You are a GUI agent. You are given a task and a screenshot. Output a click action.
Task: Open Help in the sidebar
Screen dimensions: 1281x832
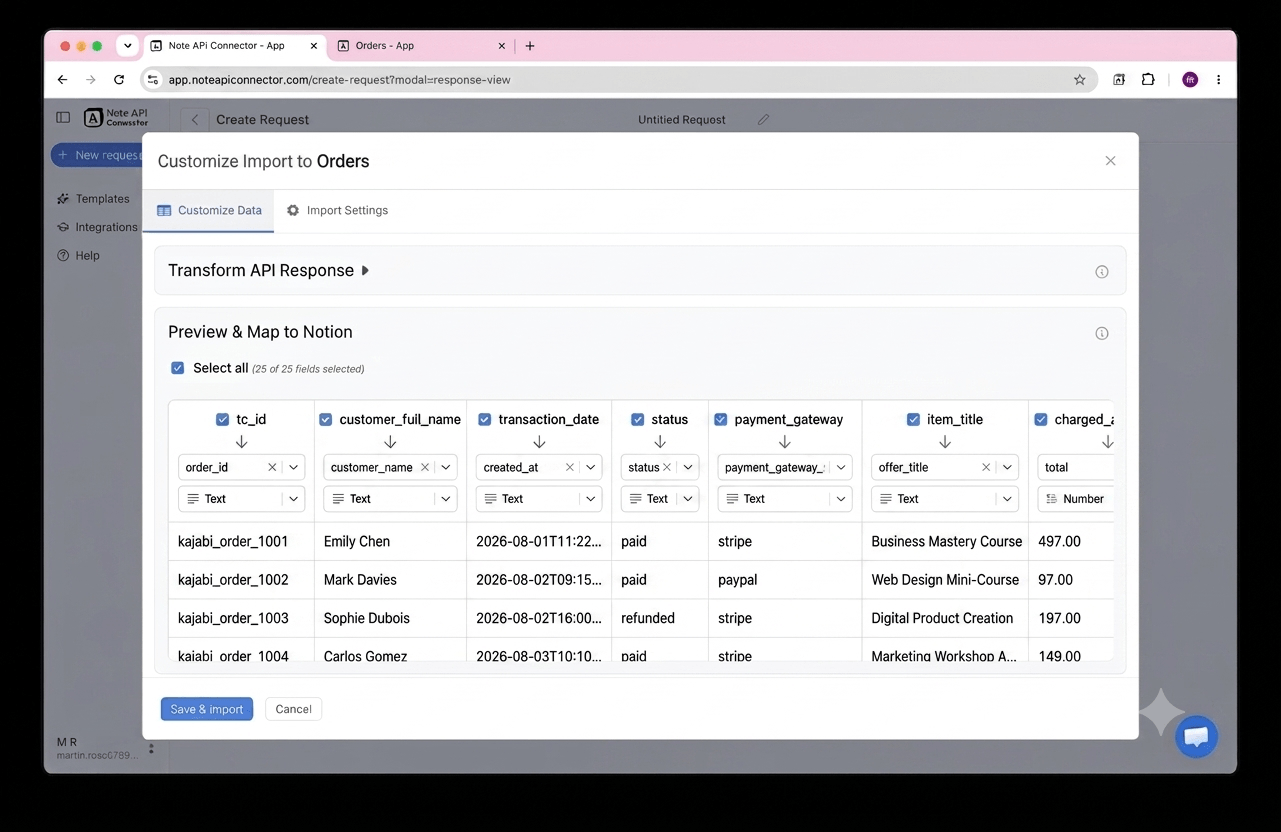pyautogui.click(x=78, y=256)
